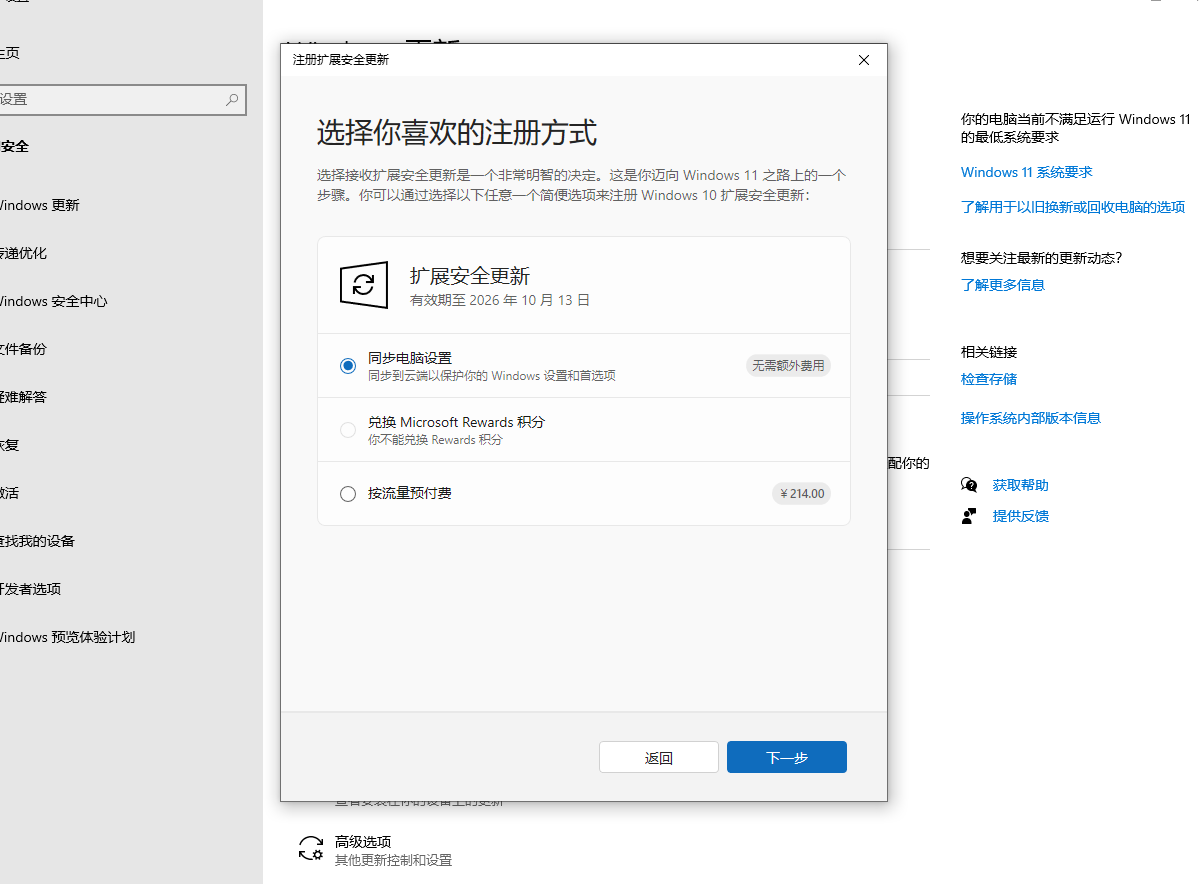1200x884 pixels.
Task: Click the 你不能兑换 Rewards 积分 note
Action: [435, 440]
